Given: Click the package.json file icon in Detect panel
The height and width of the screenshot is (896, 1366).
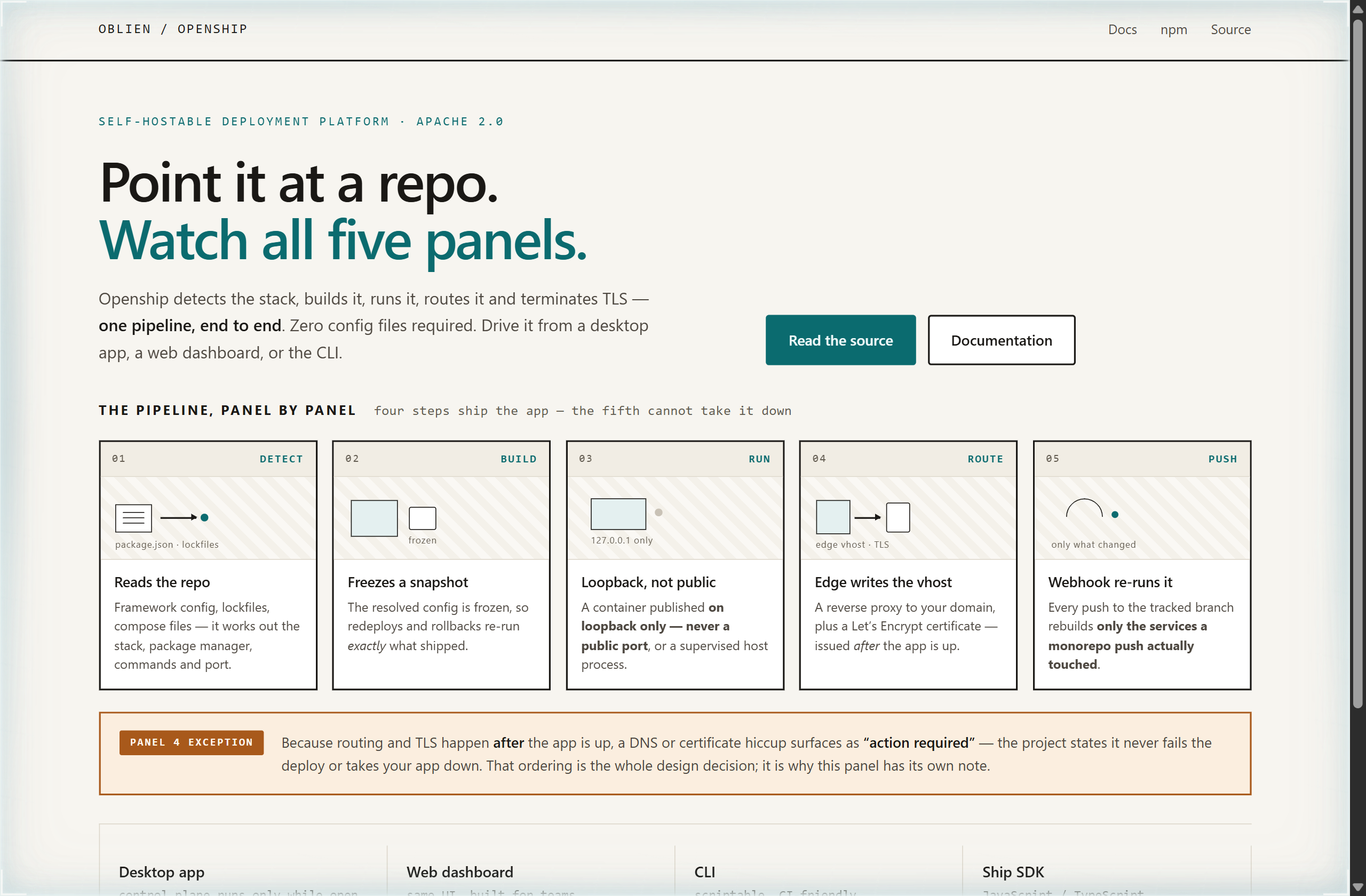Looking at the screenshot, I should coord(133,517).
